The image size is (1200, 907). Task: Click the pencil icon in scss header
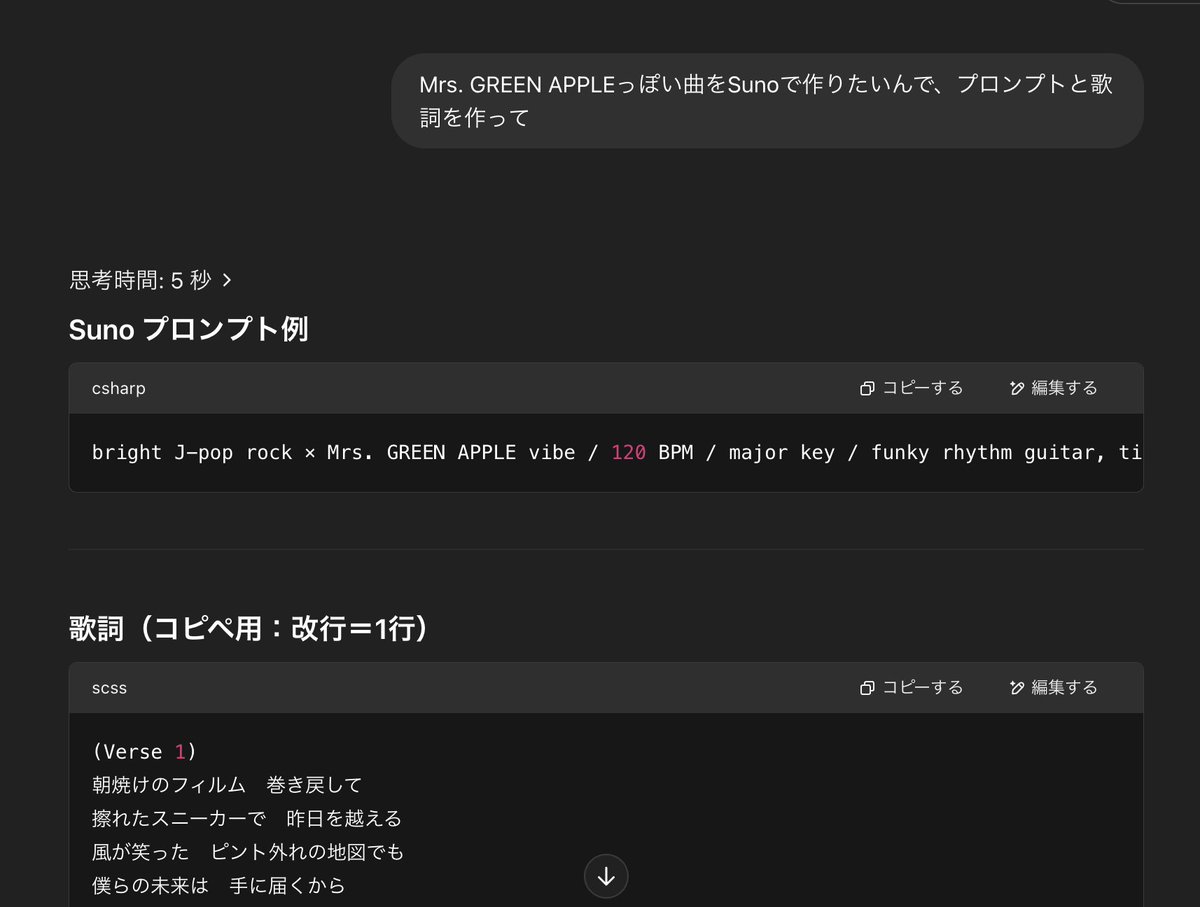pos(1018,688)
